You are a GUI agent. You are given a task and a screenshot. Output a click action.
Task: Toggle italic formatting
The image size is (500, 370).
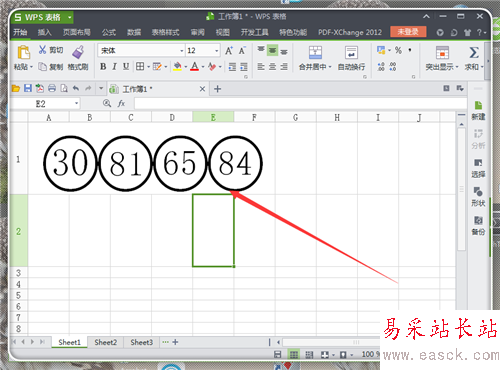pyautogui.click(x=114, y=67)
